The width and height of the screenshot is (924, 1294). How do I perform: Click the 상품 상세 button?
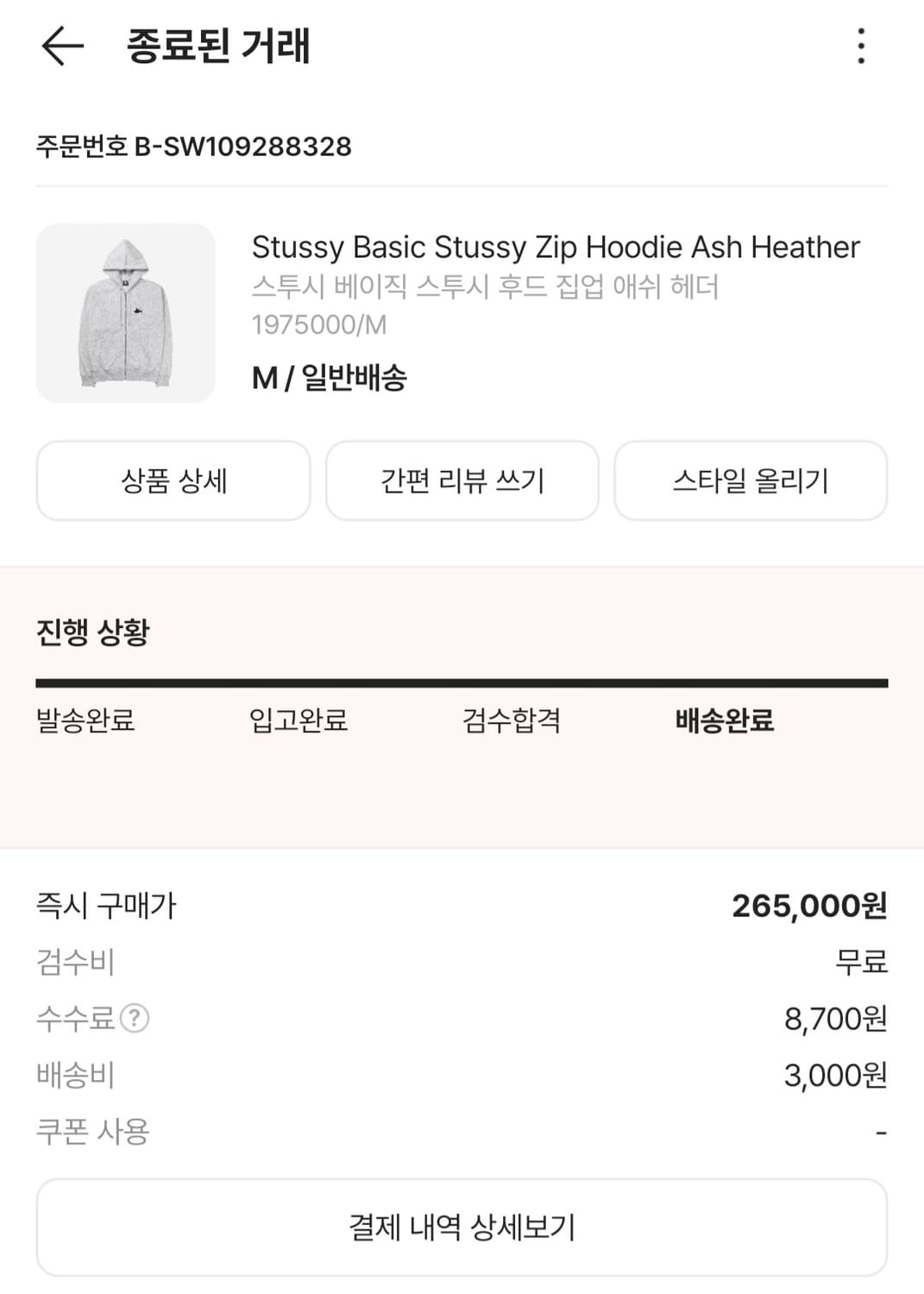click(x=173, y=481)
